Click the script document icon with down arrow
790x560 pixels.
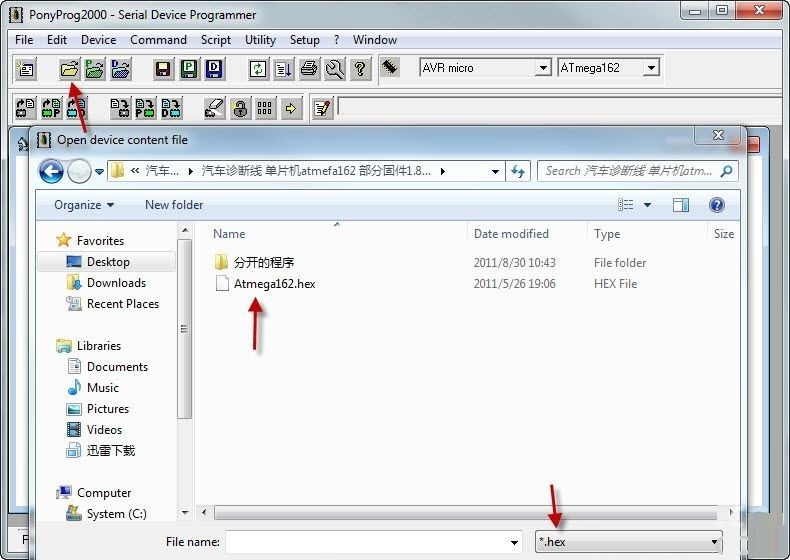coord(284,69)
